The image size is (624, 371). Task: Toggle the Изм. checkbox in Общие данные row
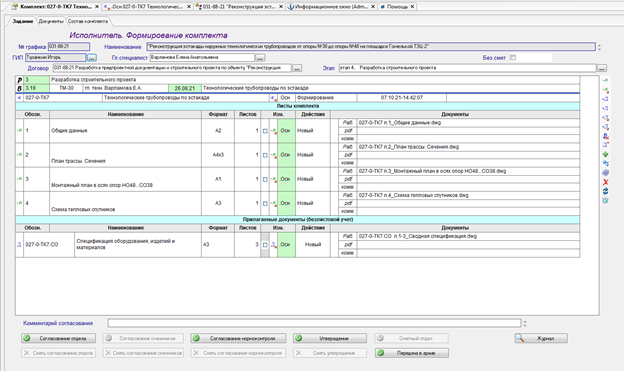pyautogui.click(x=265, y=131)
